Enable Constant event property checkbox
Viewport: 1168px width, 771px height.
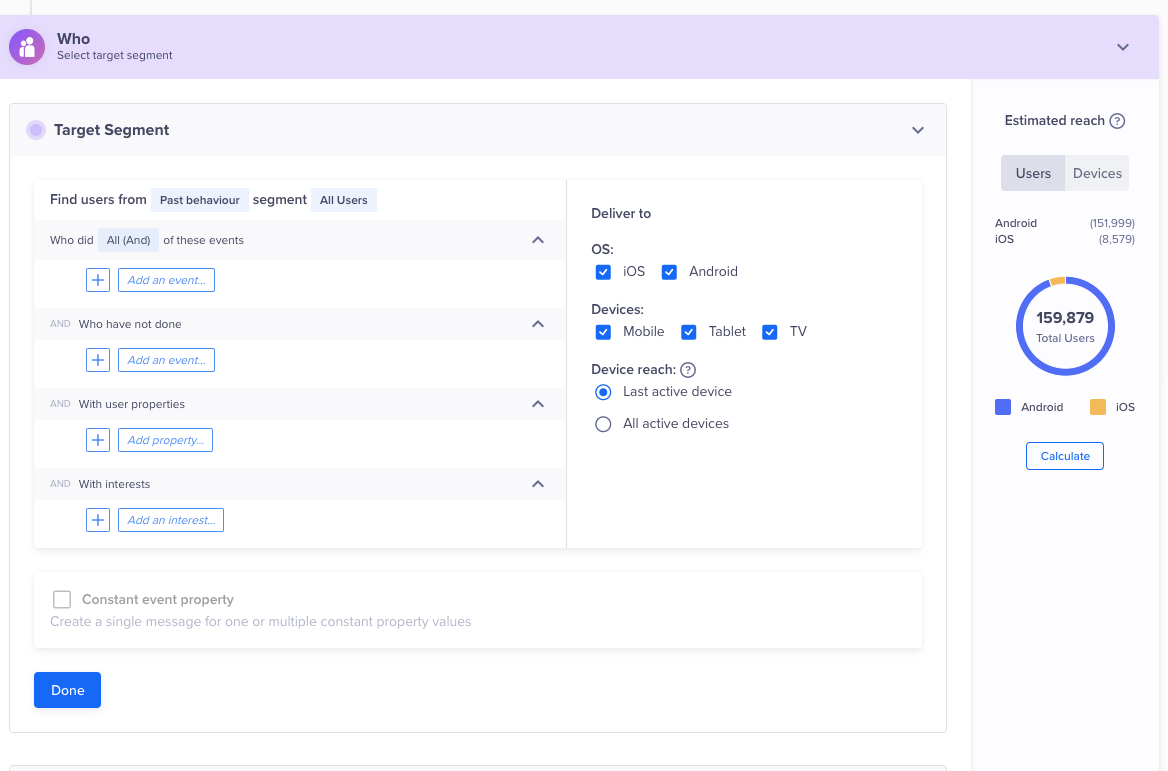pyautogui.click(x=62, y=600)
